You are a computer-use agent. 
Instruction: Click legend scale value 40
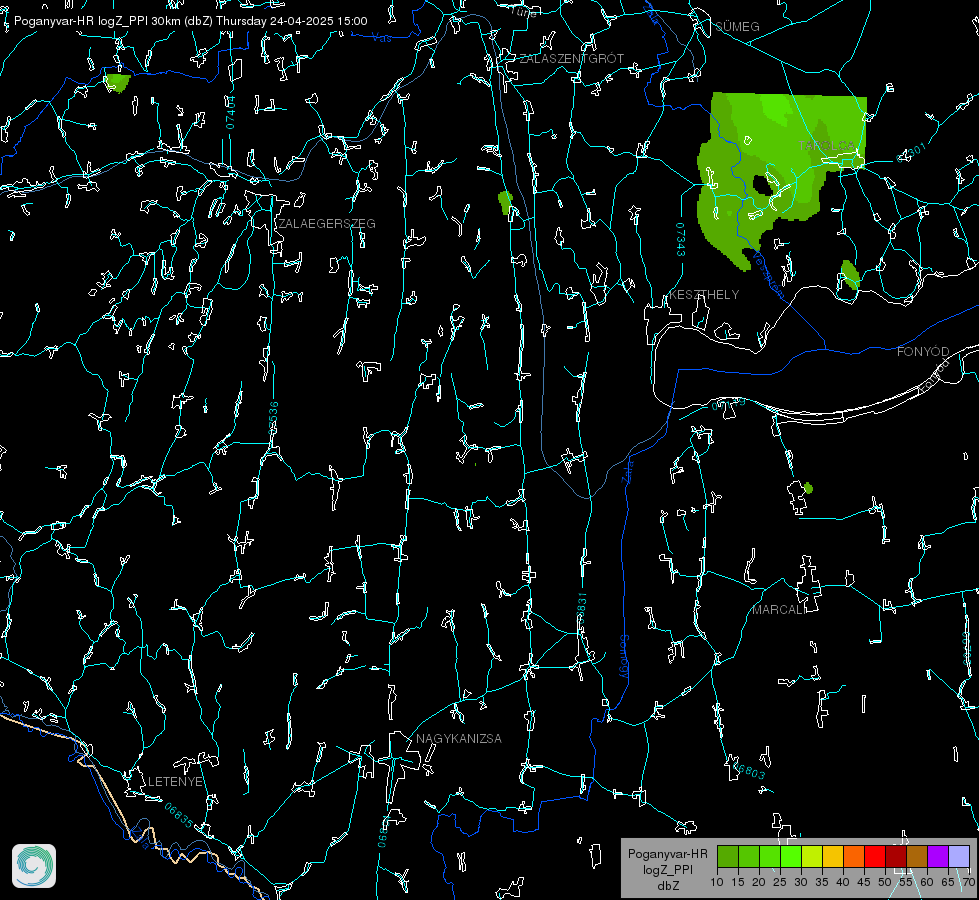pos(843,883)
